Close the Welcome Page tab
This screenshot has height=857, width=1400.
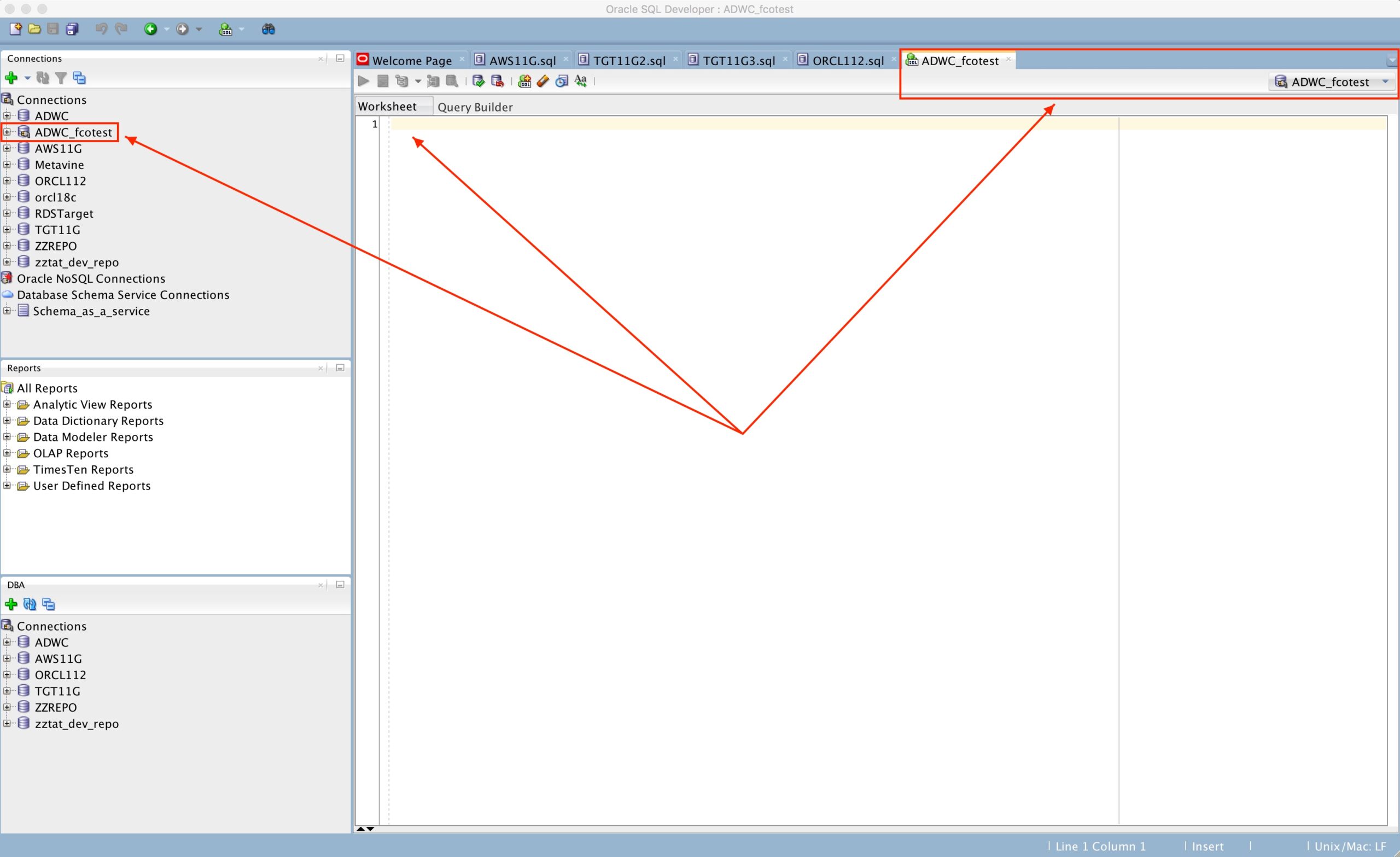(462, 59)
